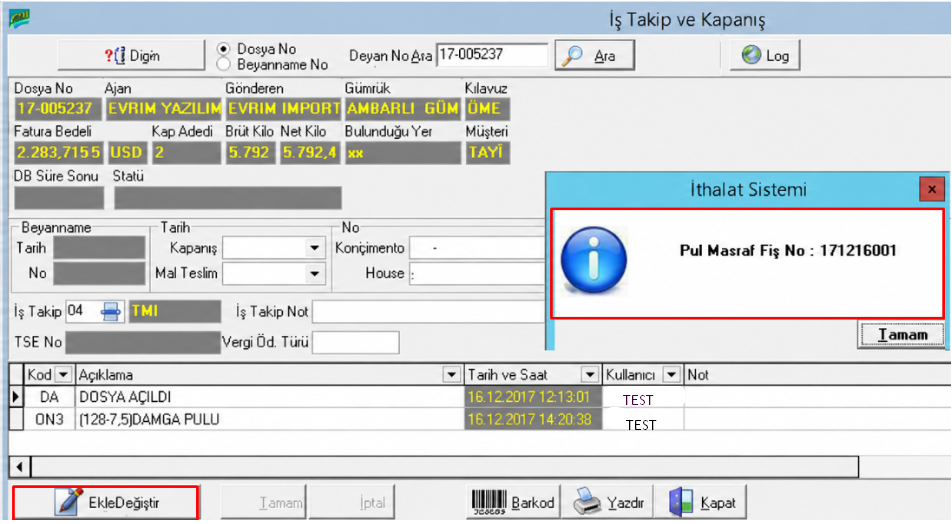Click the information icon in the dialog
The height and width of the screenshot is (524, 952).
click(594, 260)
